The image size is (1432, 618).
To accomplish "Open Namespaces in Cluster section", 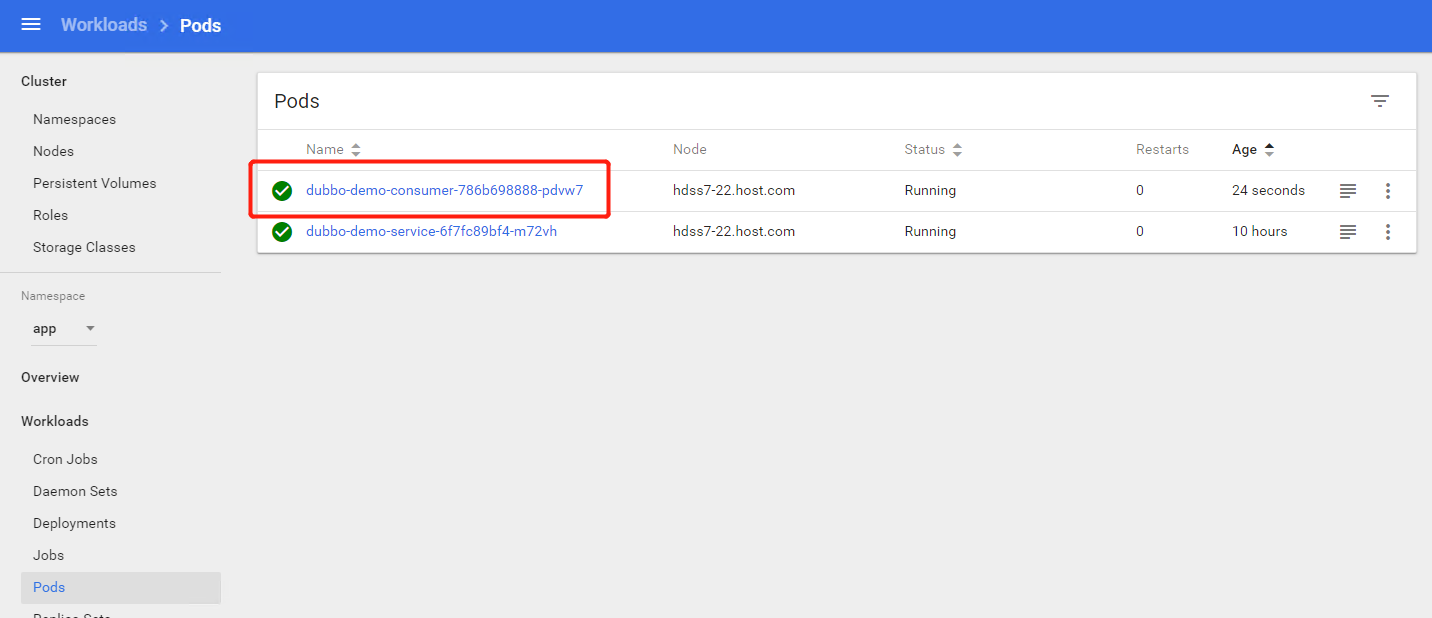I will point(74,120).
